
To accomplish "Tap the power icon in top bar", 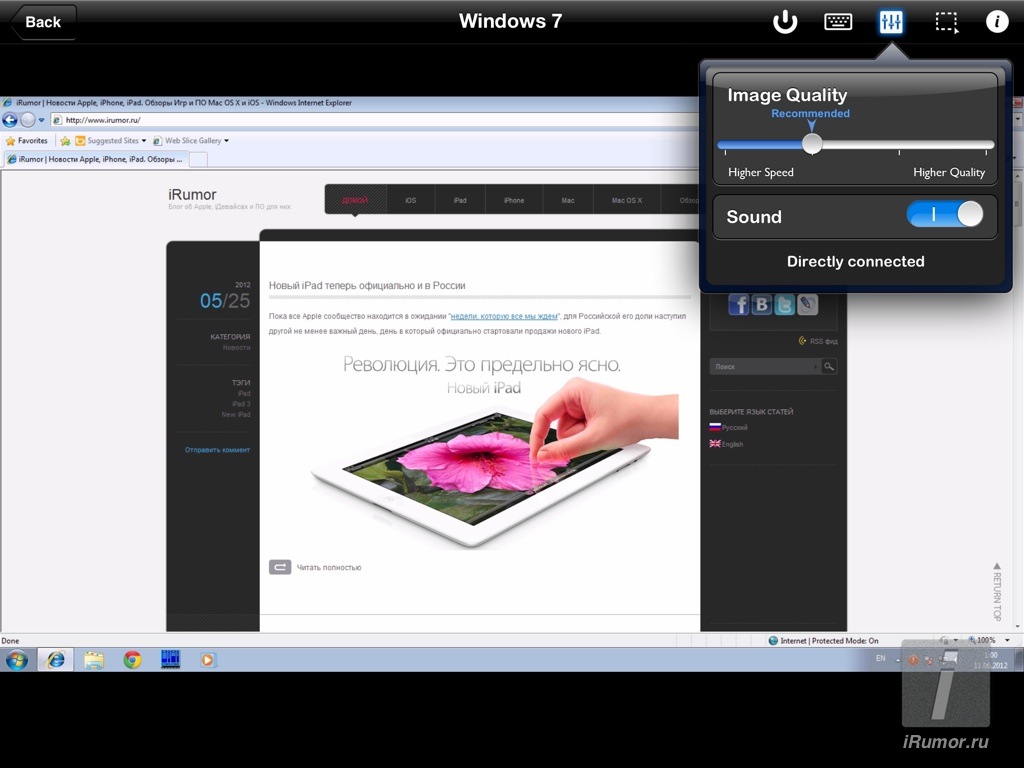I will pos(785,22).
